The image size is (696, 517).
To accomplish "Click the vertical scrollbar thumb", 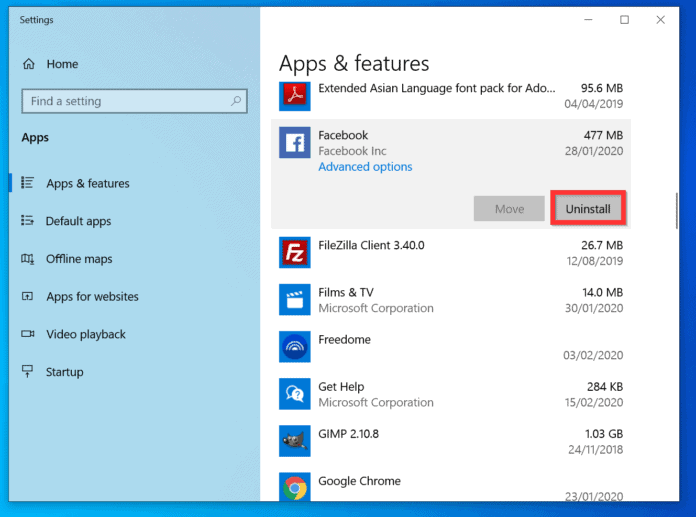I will 676,211.
